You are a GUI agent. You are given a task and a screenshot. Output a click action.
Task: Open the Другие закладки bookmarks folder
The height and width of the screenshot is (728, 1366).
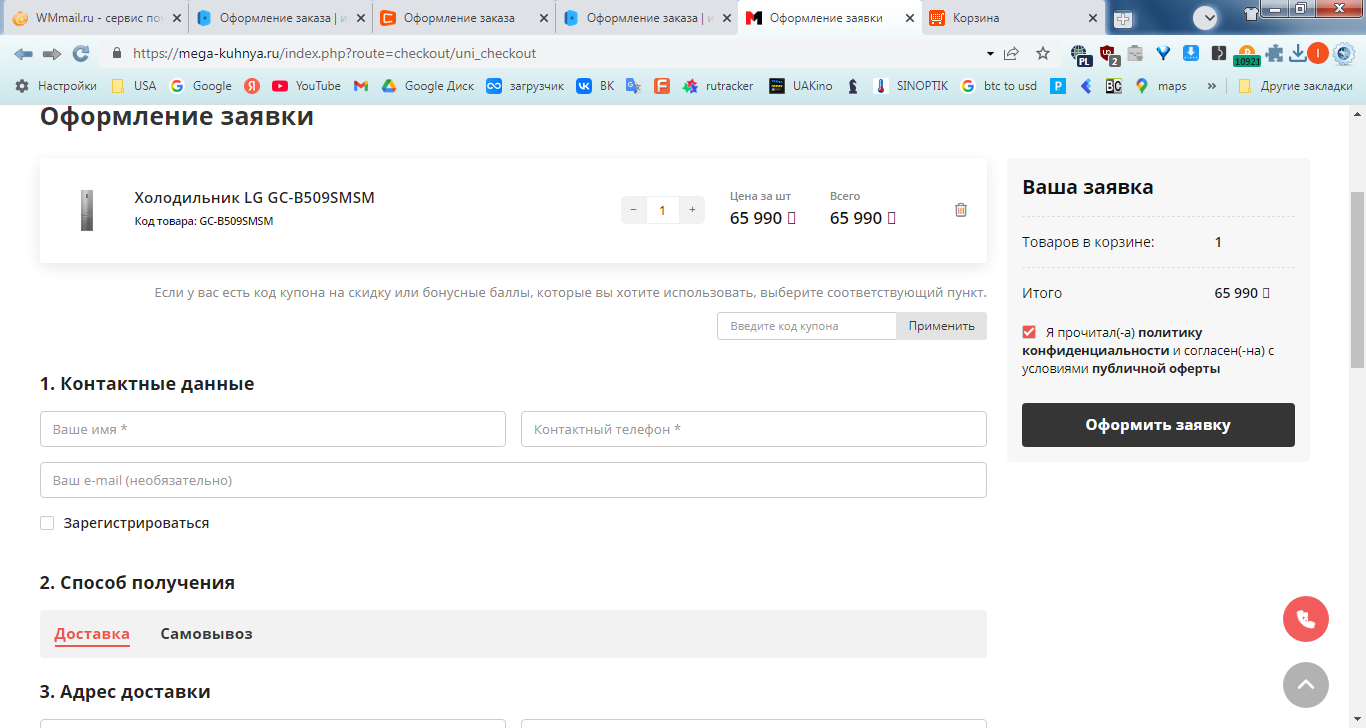click(1295, 86)
